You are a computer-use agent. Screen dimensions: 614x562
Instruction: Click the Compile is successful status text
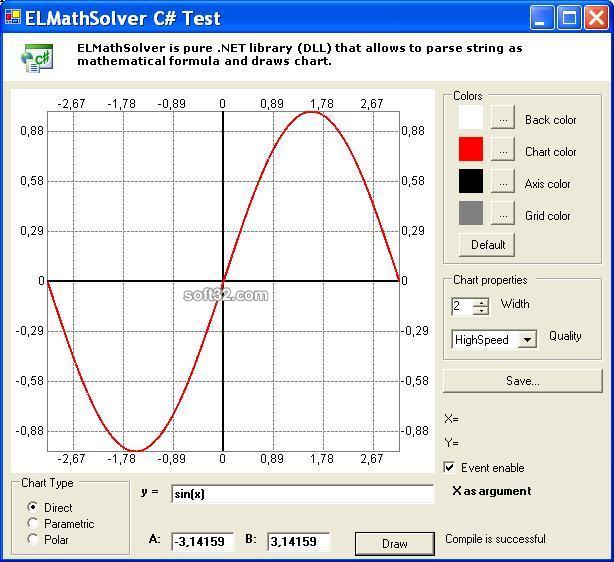(x=495, y=539)
